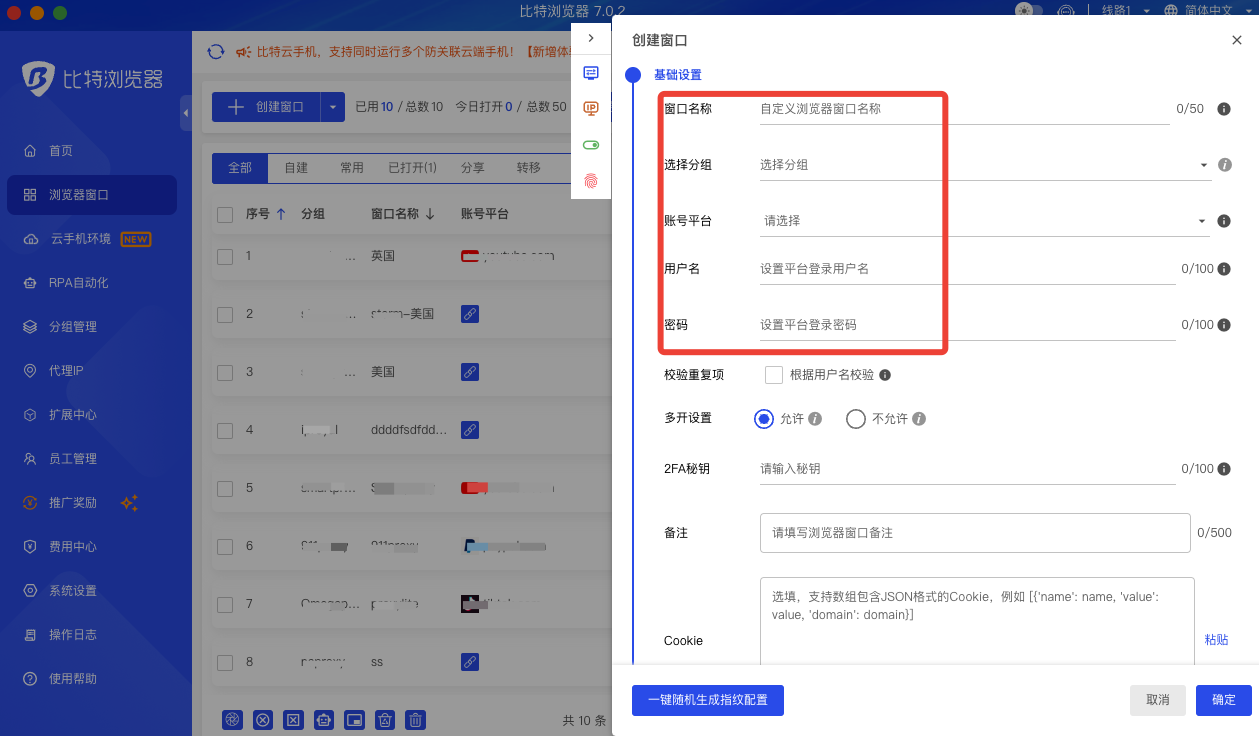
Task: Open the 账号平台 请选择 dropdown
Action: 985,221
